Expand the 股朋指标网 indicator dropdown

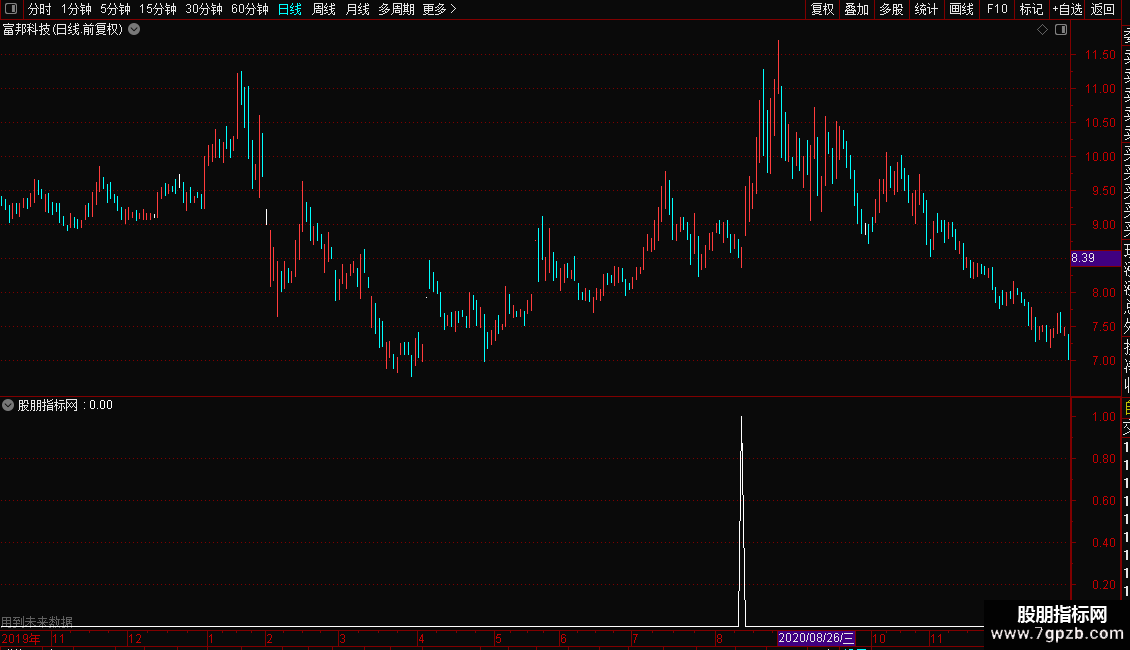8,405
